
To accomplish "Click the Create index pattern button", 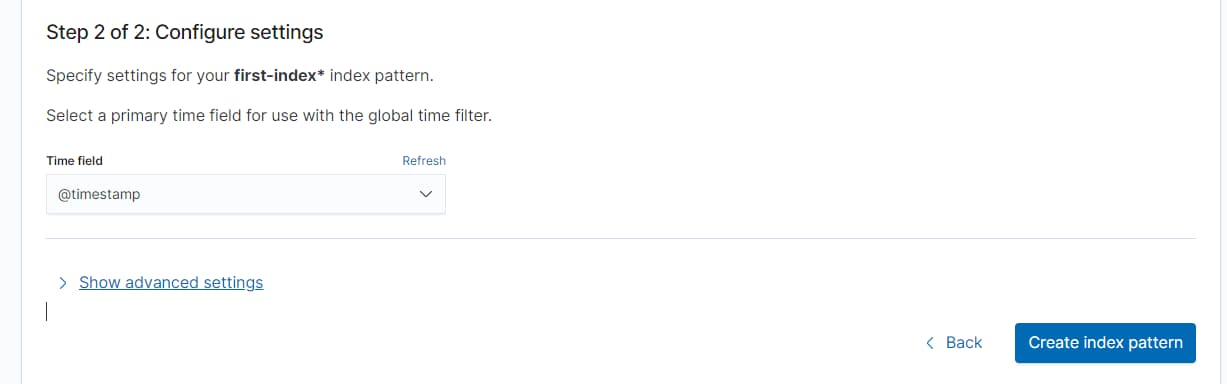I will coord(1105,342).
